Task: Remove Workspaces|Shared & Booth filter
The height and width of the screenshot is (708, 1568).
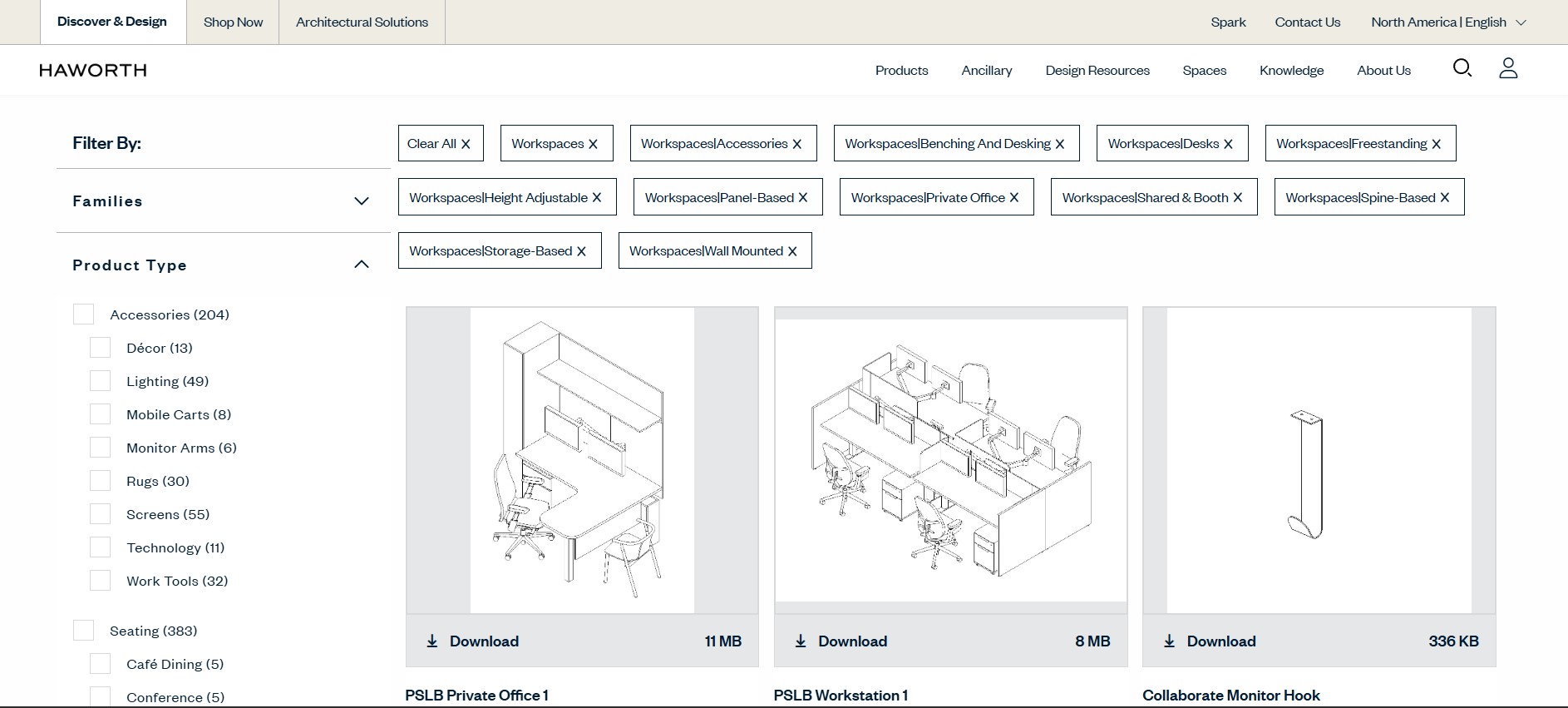Action: (1237, 198)
